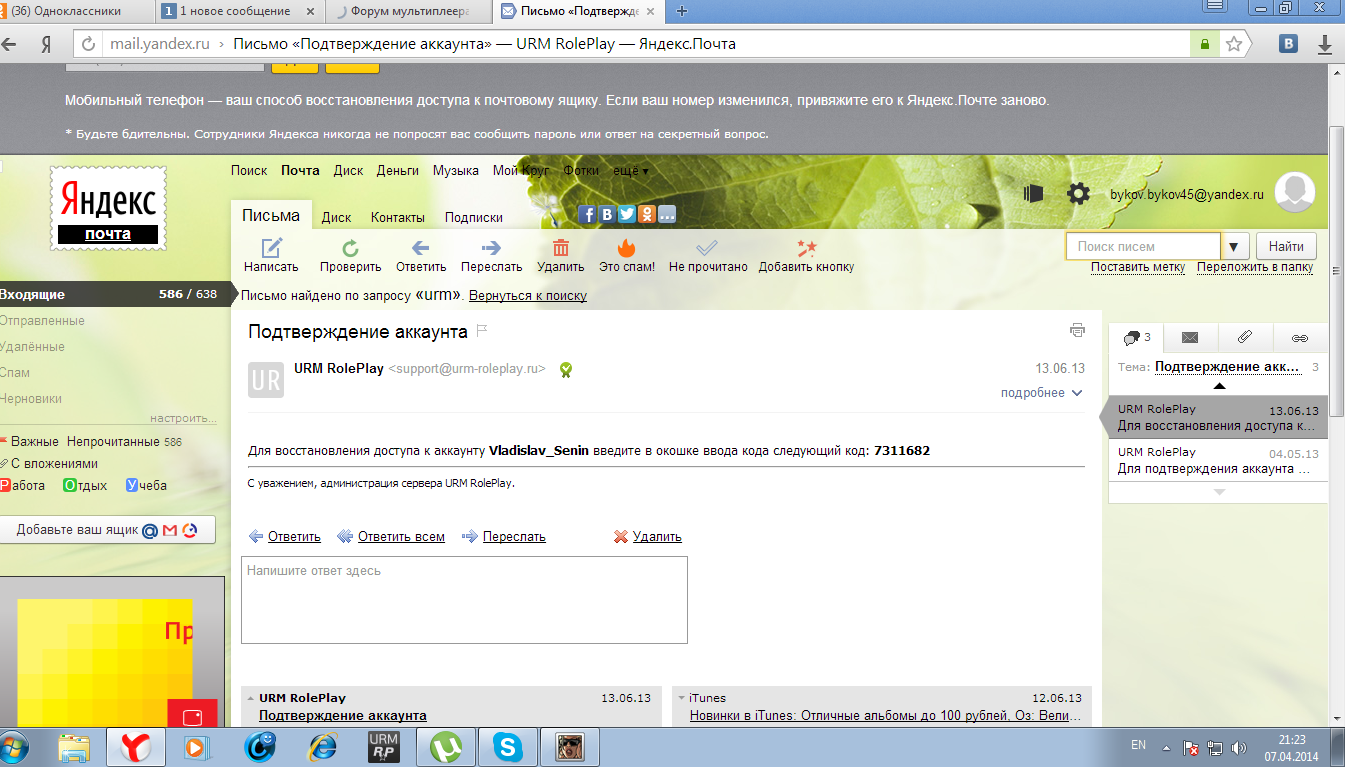This screenshot has height=768, width=1360.
Task: Open search options dropdown arrow
Action: click(x=1236, y=246)
